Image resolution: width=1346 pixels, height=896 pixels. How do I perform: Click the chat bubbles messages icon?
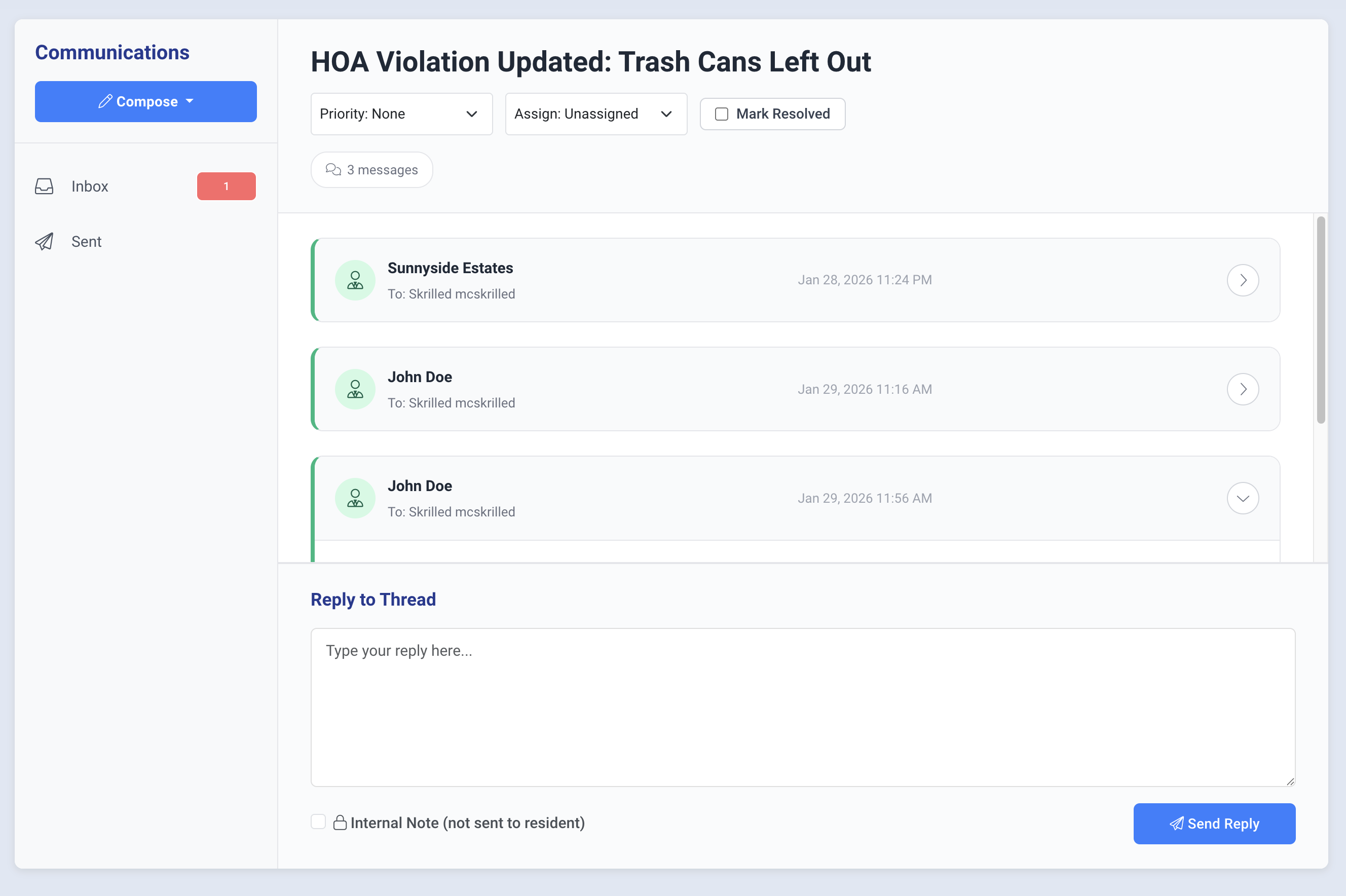(333, 170)
